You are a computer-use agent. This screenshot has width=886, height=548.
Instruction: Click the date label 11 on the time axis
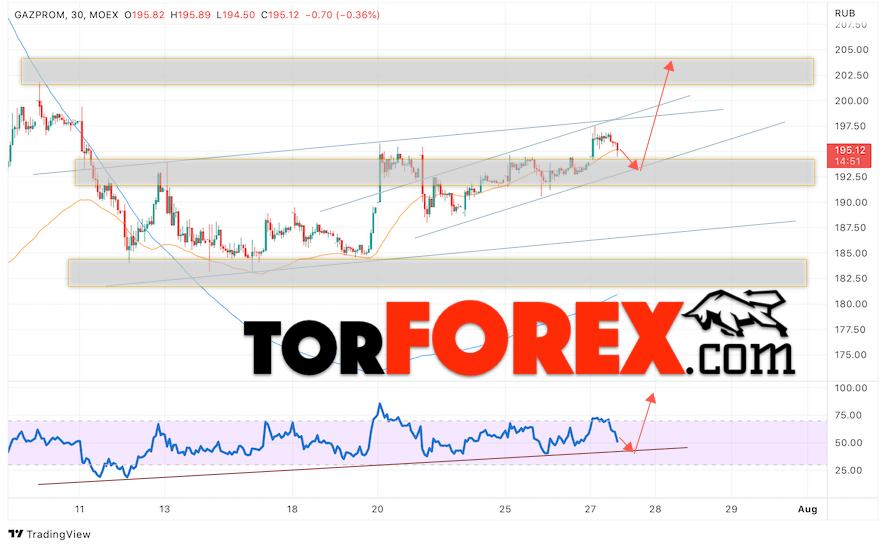pyautogui.click(x=80, y=509)
